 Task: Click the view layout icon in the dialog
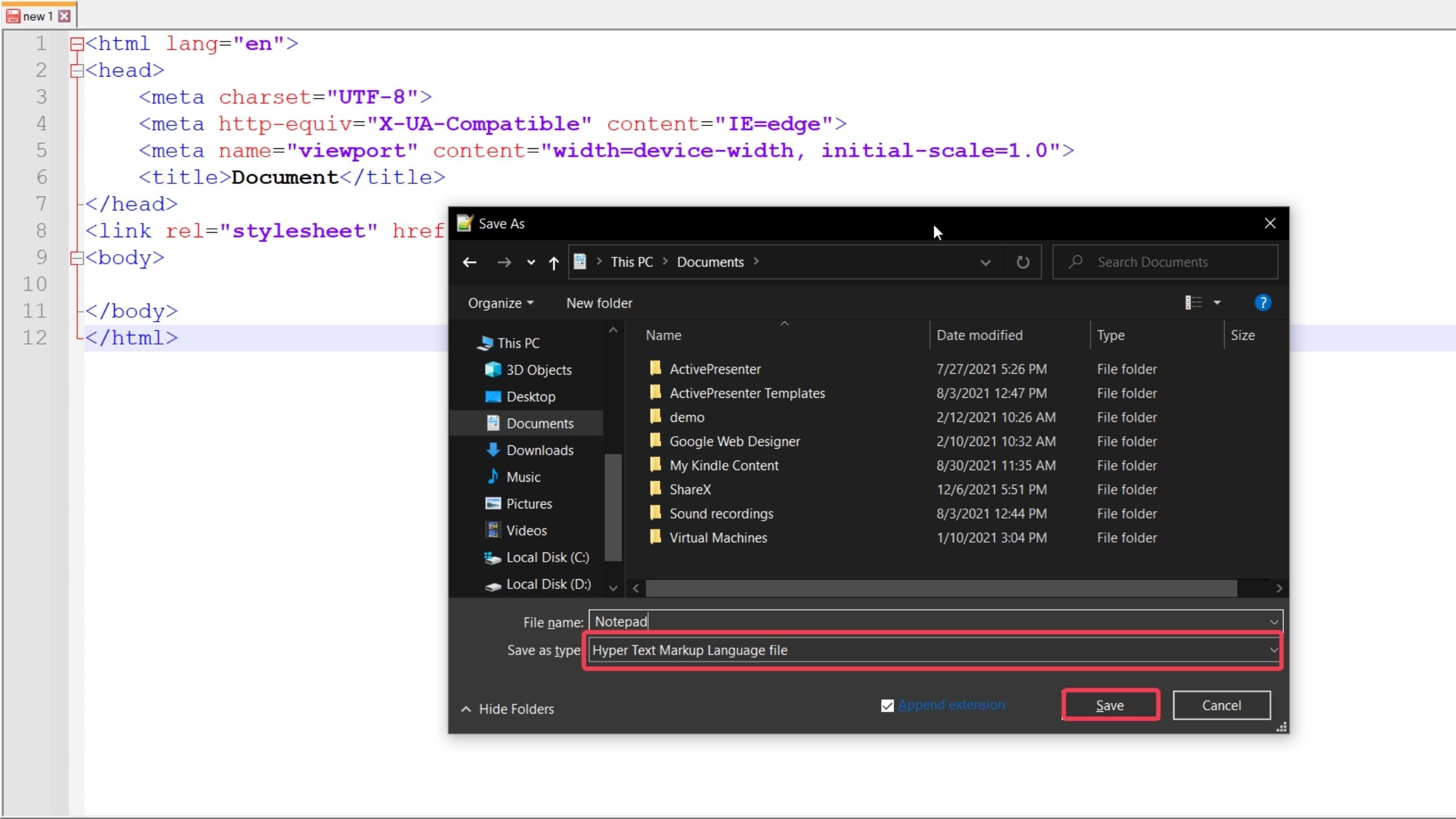pos(1193,303)
